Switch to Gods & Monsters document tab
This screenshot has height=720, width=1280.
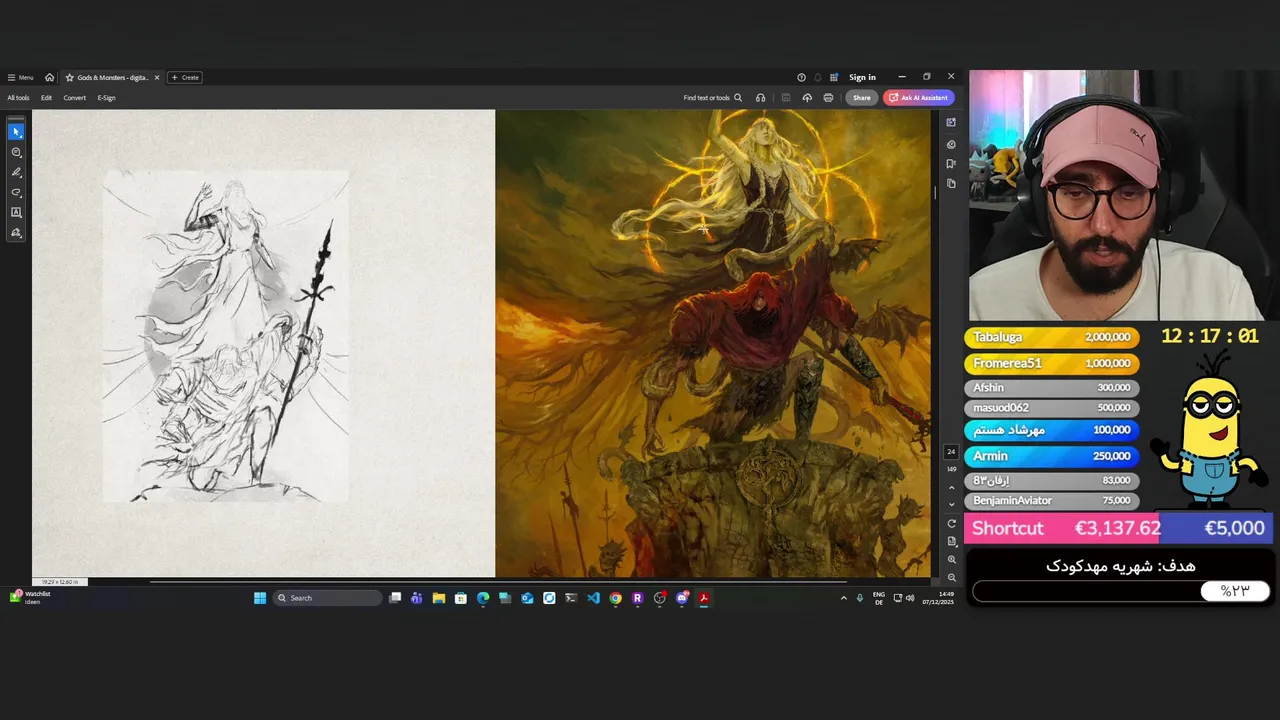point(111,77)
